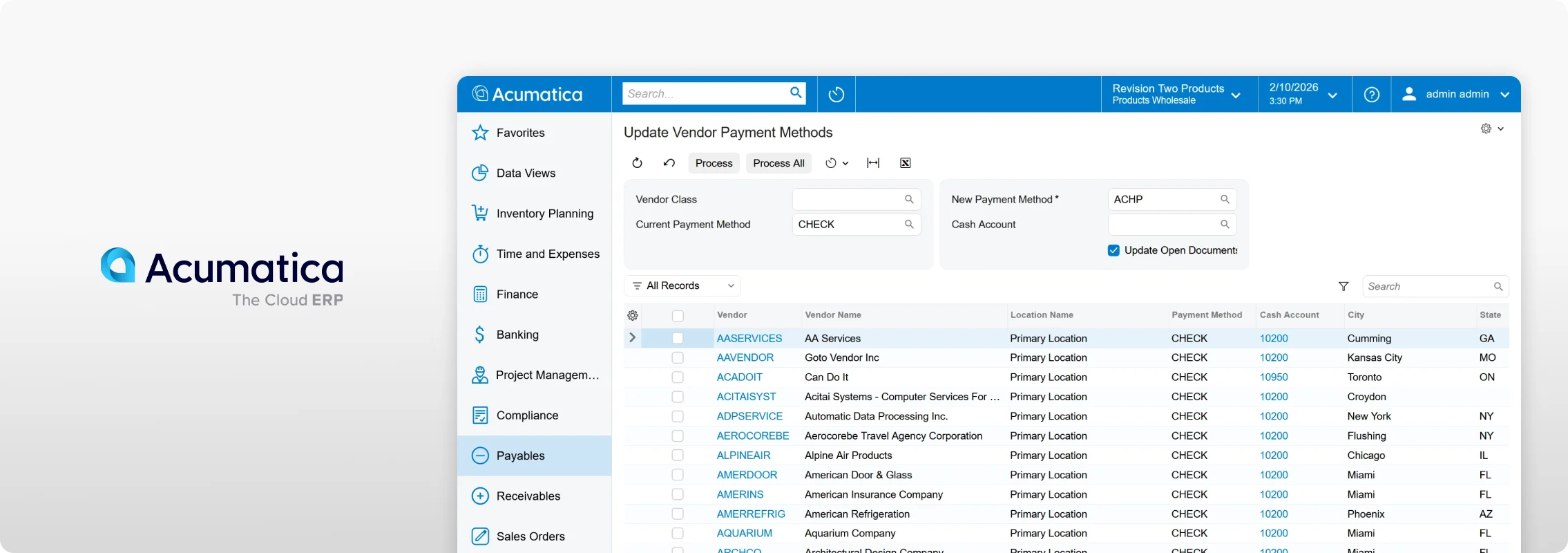The height and width of the screenshot is (553, 1568).
Task: Open the New Payment Method lookup magnifier
Action: [x=1225, y=199]
